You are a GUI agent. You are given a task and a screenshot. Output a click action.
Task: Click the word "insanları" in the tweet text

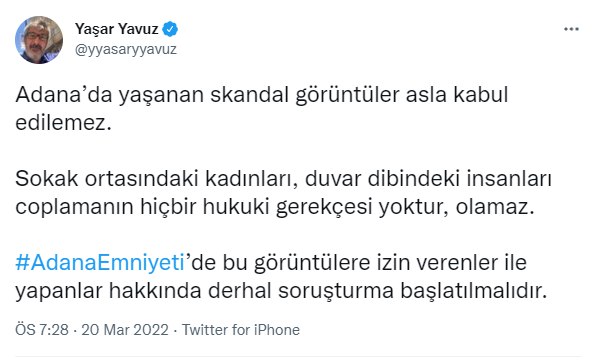pyautogui.click(x=509, y=179)
